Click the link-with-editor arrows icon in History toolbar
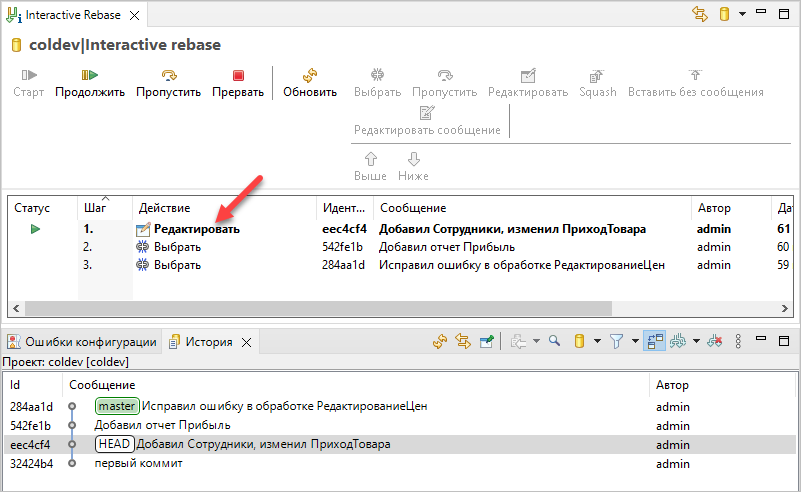The width and height of the screenshot is (801, 492). tap(463, 341)
